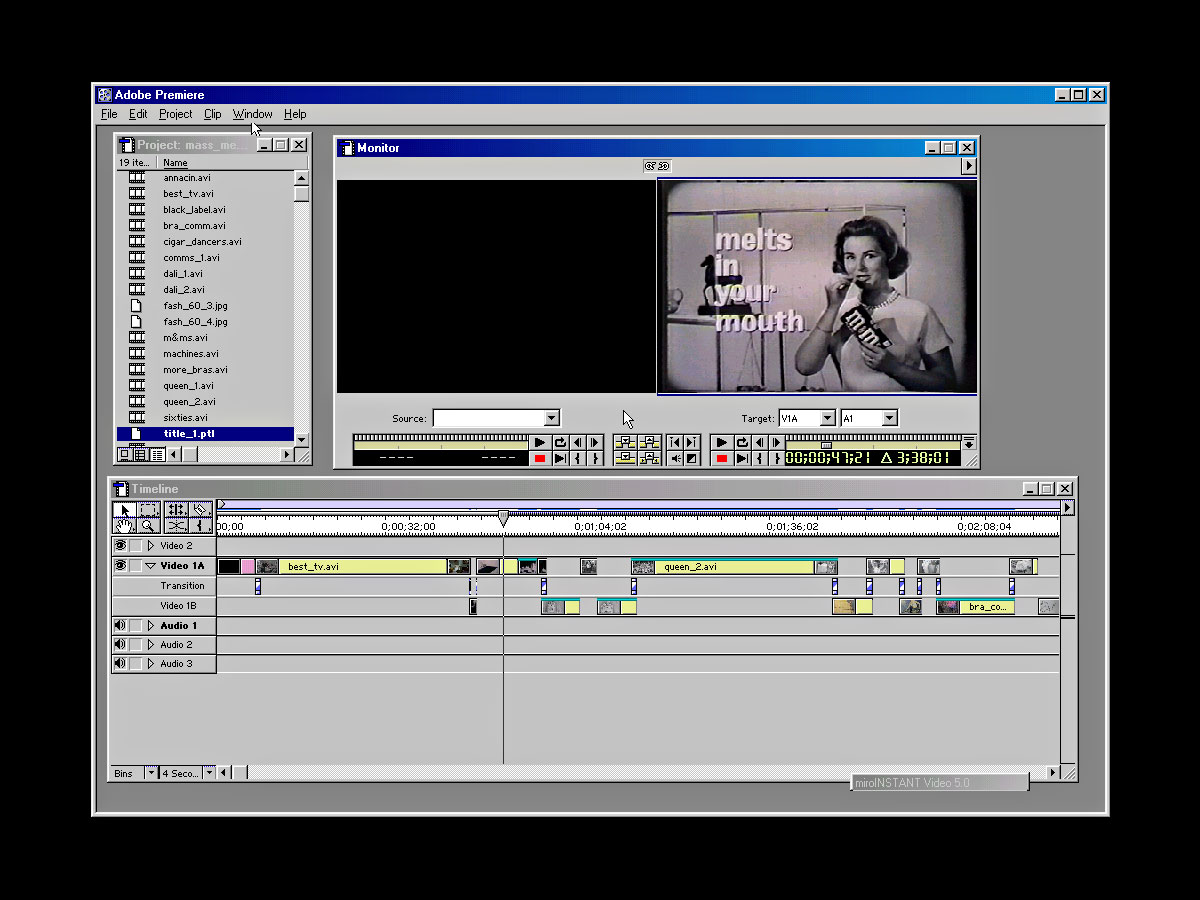Open the Source clip dropdown
1200x900 pixels.
click(x=552, y=418)
